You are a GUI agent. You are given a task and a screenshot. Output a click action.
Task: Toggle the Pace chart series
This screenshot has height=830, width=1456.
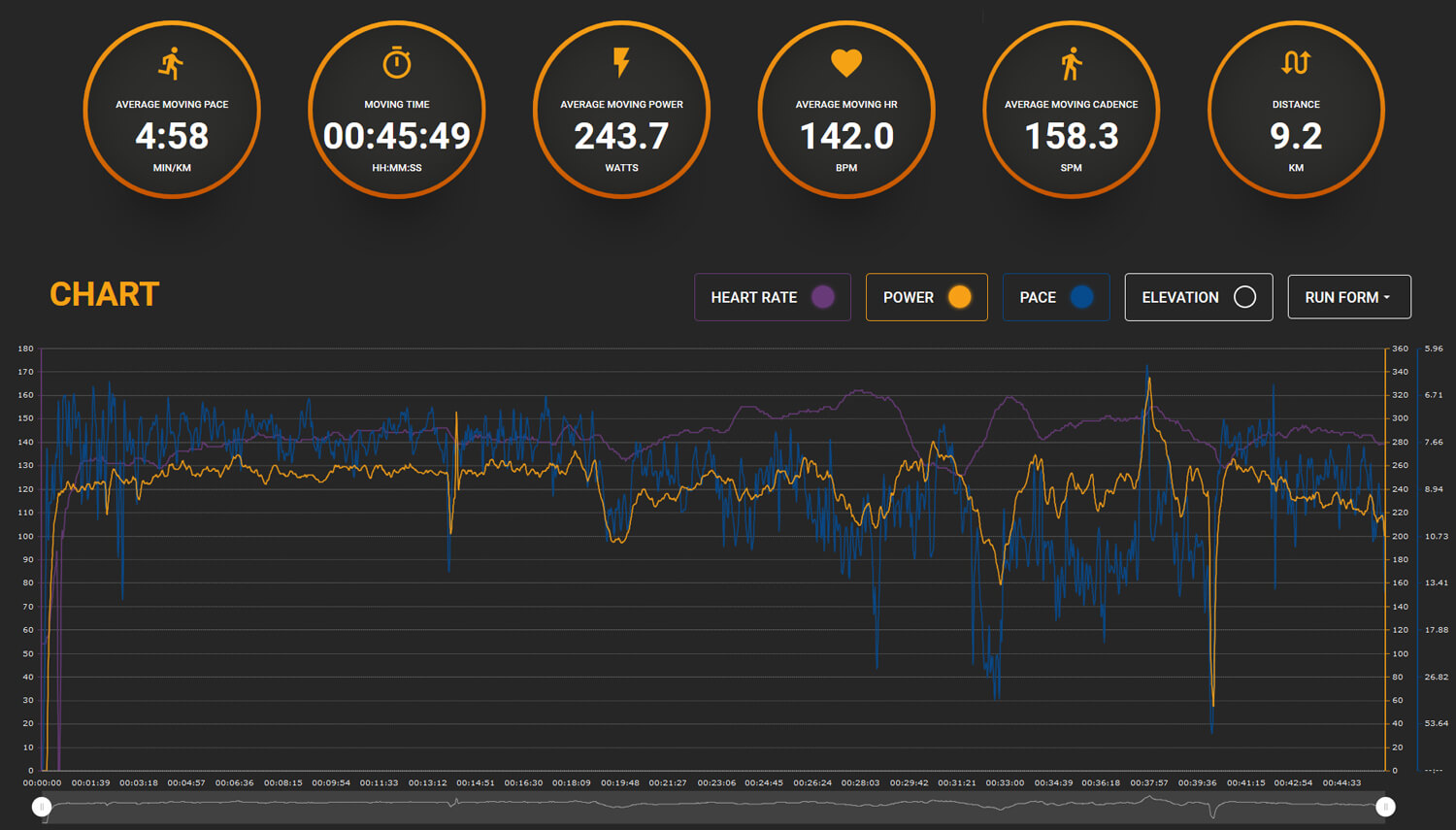1037,297
